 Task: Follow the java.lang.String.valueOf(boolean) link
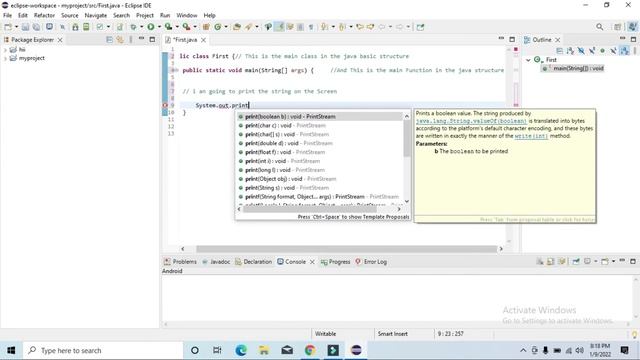coord(471,121)
